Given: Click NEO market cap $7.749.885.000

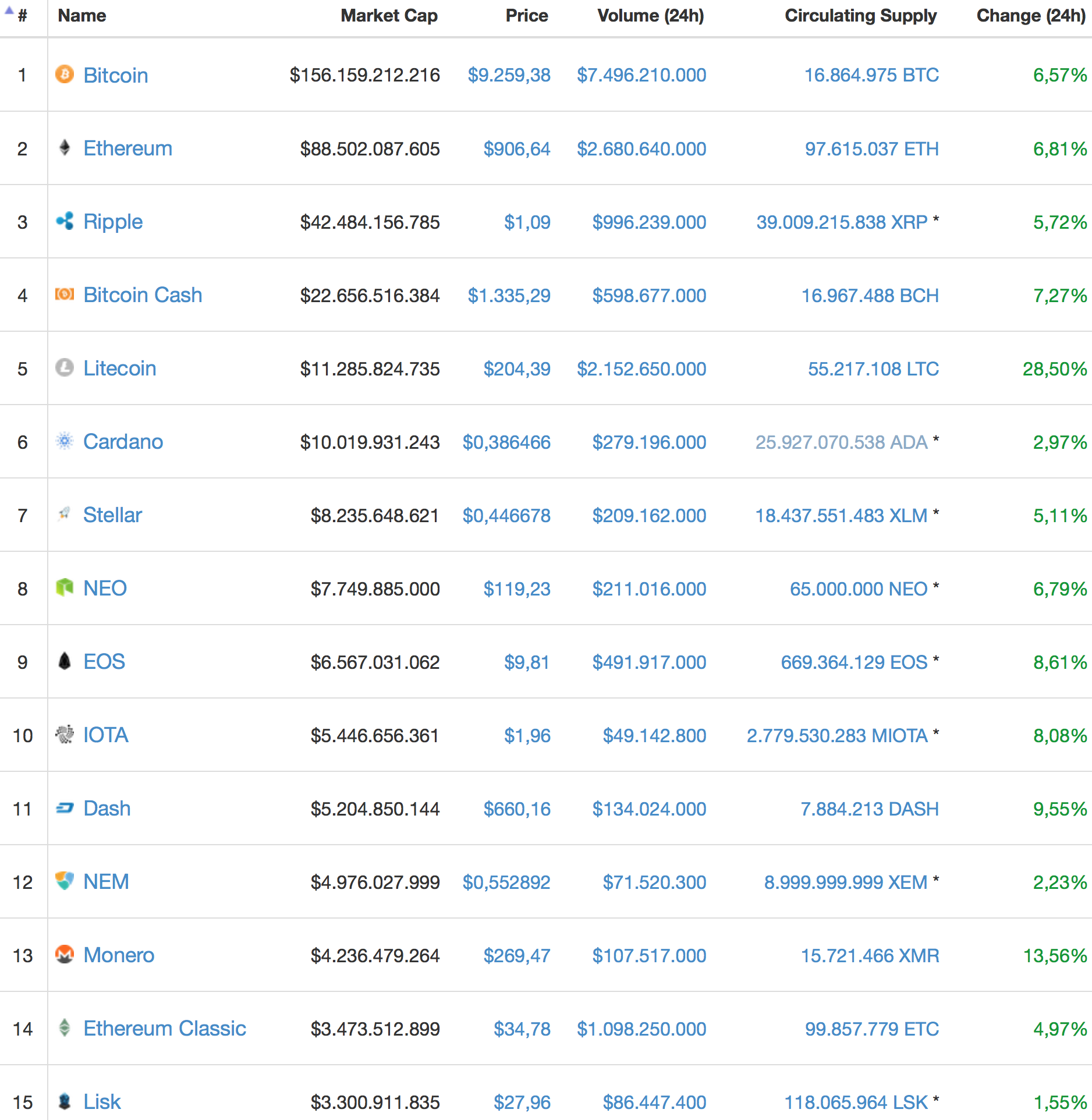Looking at the screenshot, I should [375, 590].
